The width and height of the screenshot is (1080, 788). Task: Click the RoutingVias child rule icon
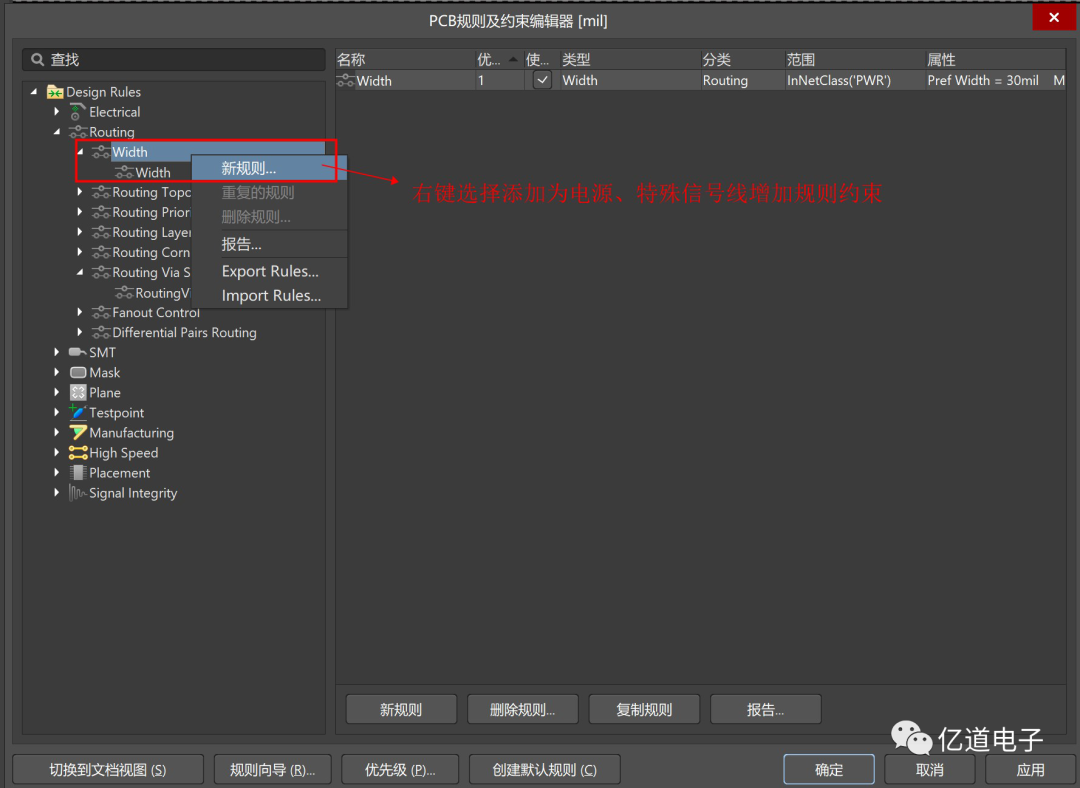pyautogui.click(x=125, y=293)
